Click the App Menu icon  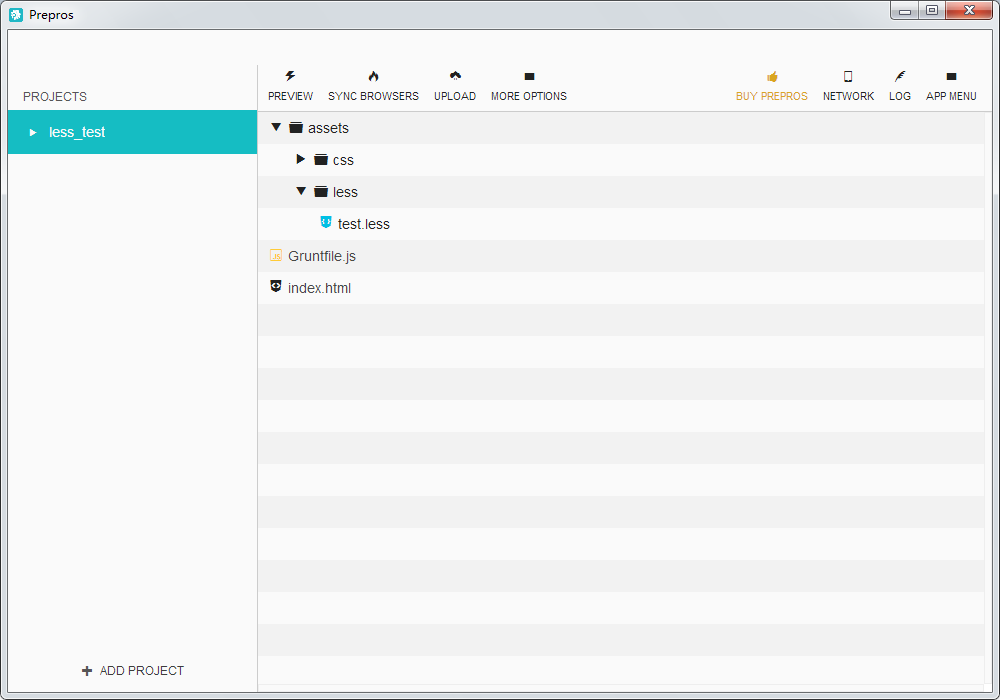coord(952,77)
